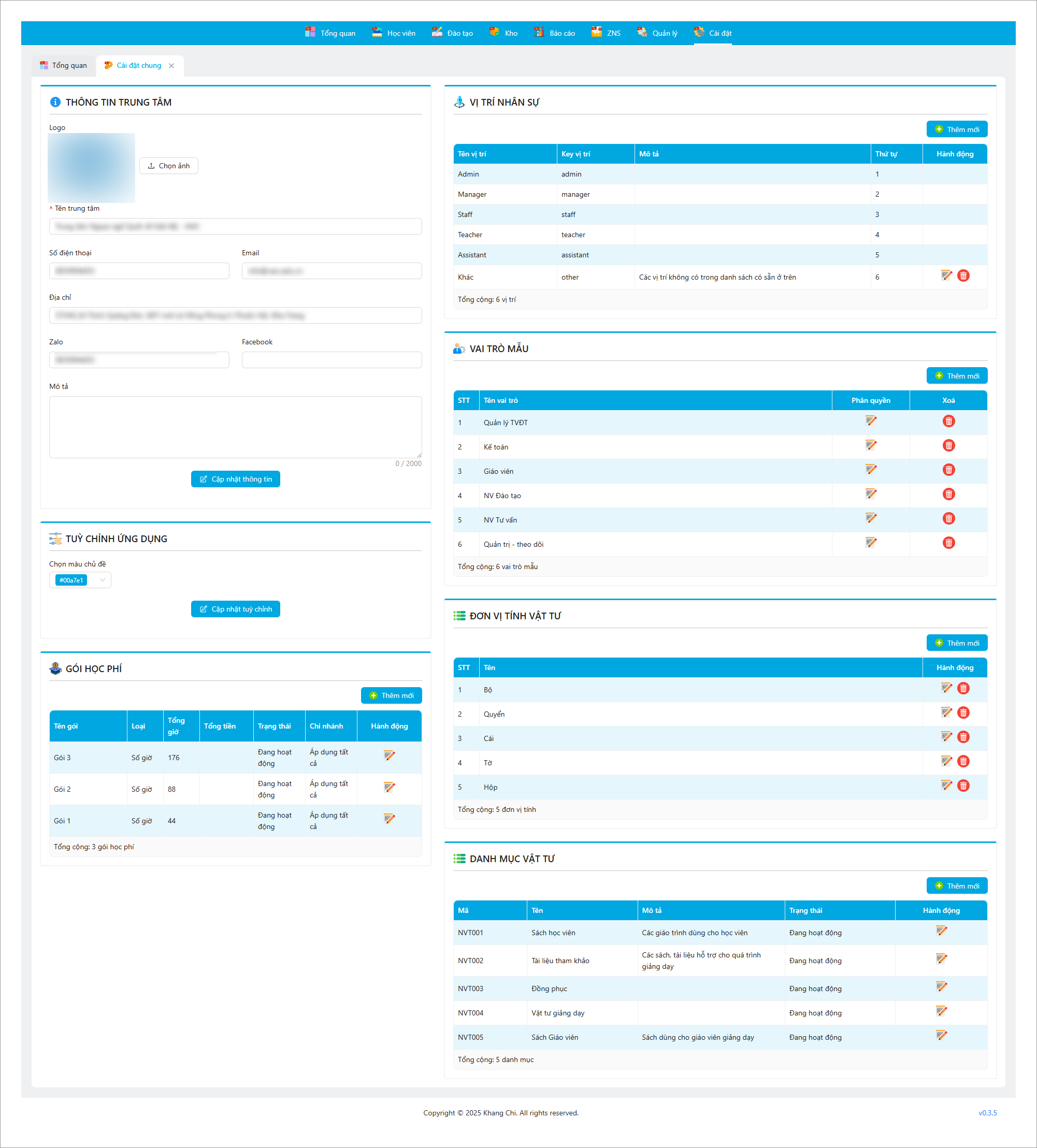Edit the NVT005 Sách Giáo viên category
The height and width of the screenshot is (1148, 1037).
[x=941, y=1036]
